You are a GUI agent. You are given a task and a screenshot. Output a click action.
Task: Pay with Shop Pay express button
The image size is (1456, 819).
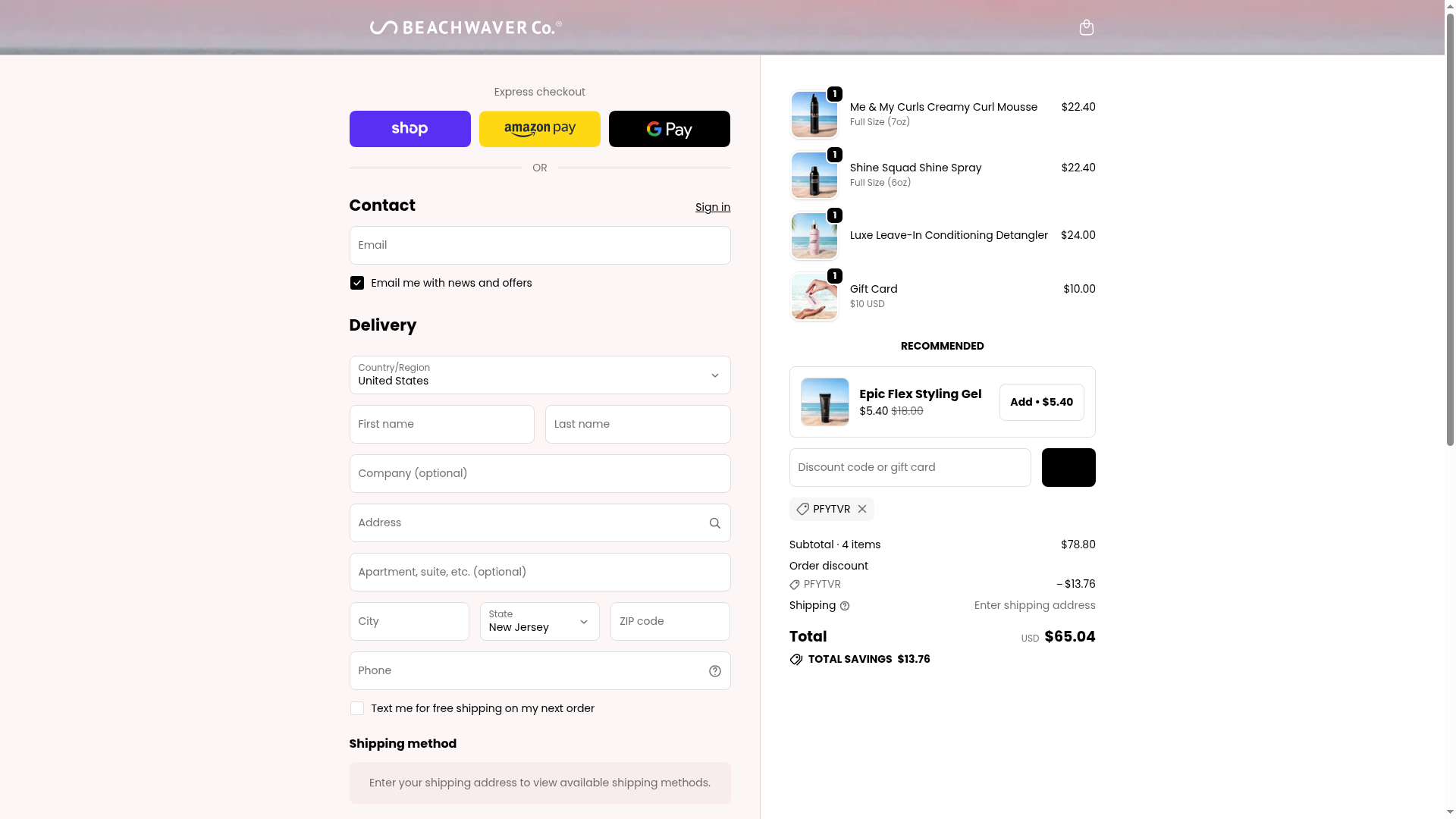click(x=409, y=129)
